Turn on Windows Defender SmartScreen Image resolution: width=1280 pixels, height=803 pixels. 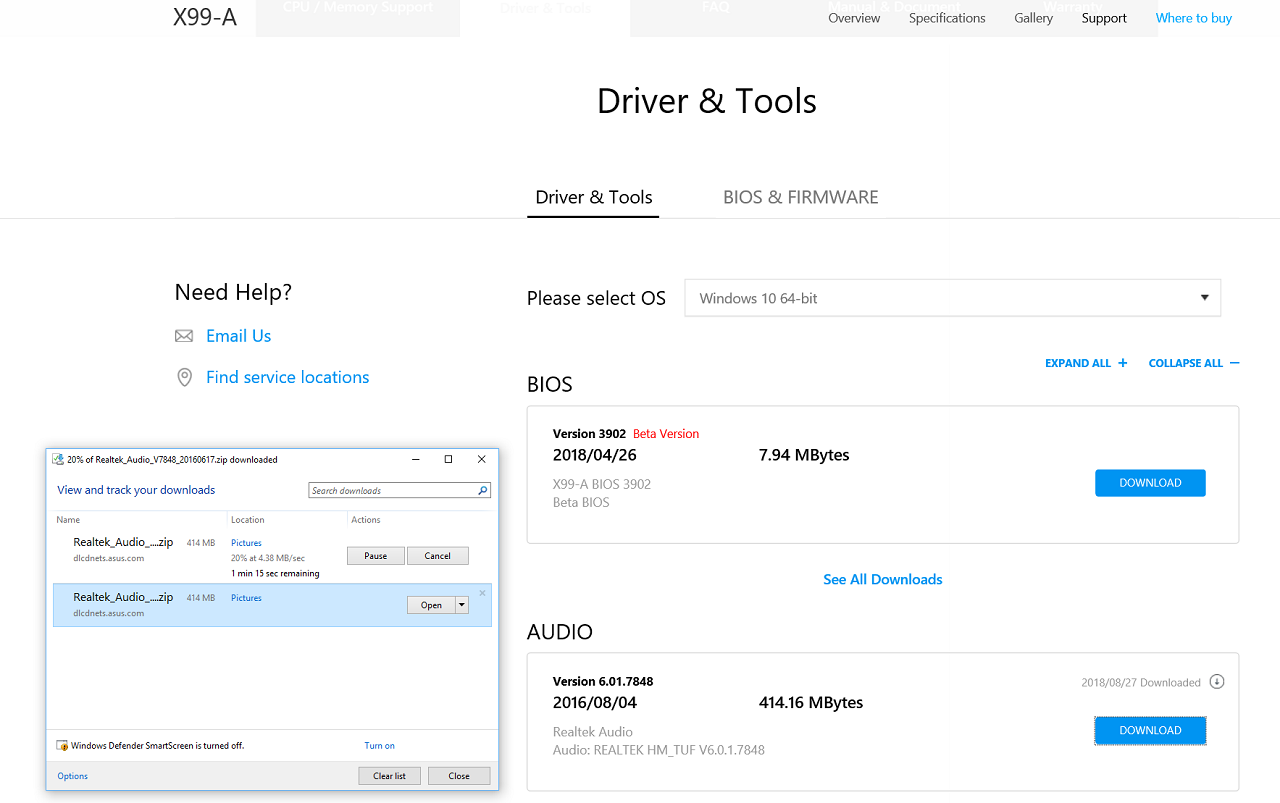pyautogui.click(x=379, y=746)
